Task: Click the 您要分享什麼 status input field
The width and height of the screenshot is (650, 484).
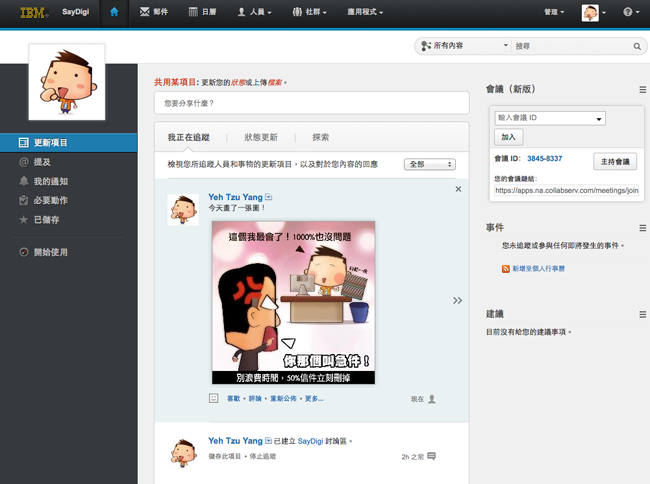Action: pyautogui.click(x=311, y=103)
